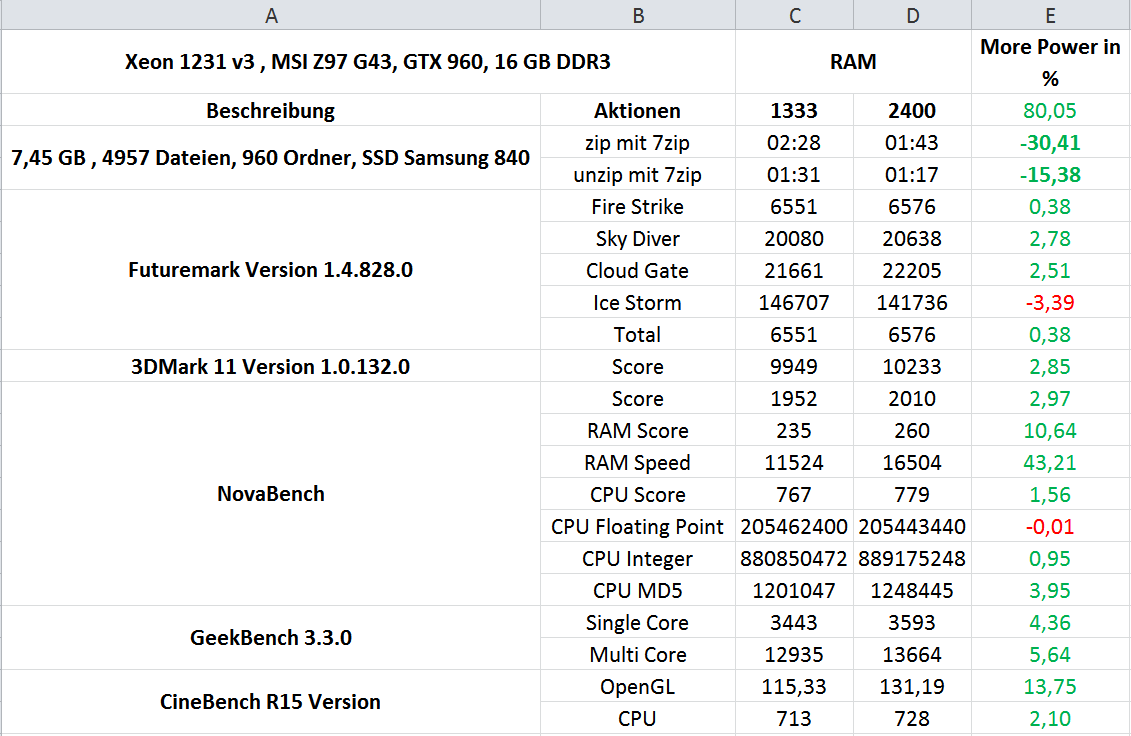Click the 146707 Ice Storm value

[794, 302]
